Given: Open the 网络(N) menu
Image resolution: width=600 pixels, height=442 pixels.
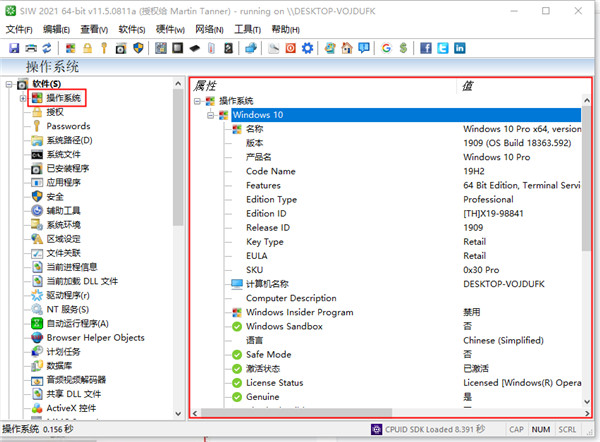Looking at the screenshot, I should click(209, 29).
